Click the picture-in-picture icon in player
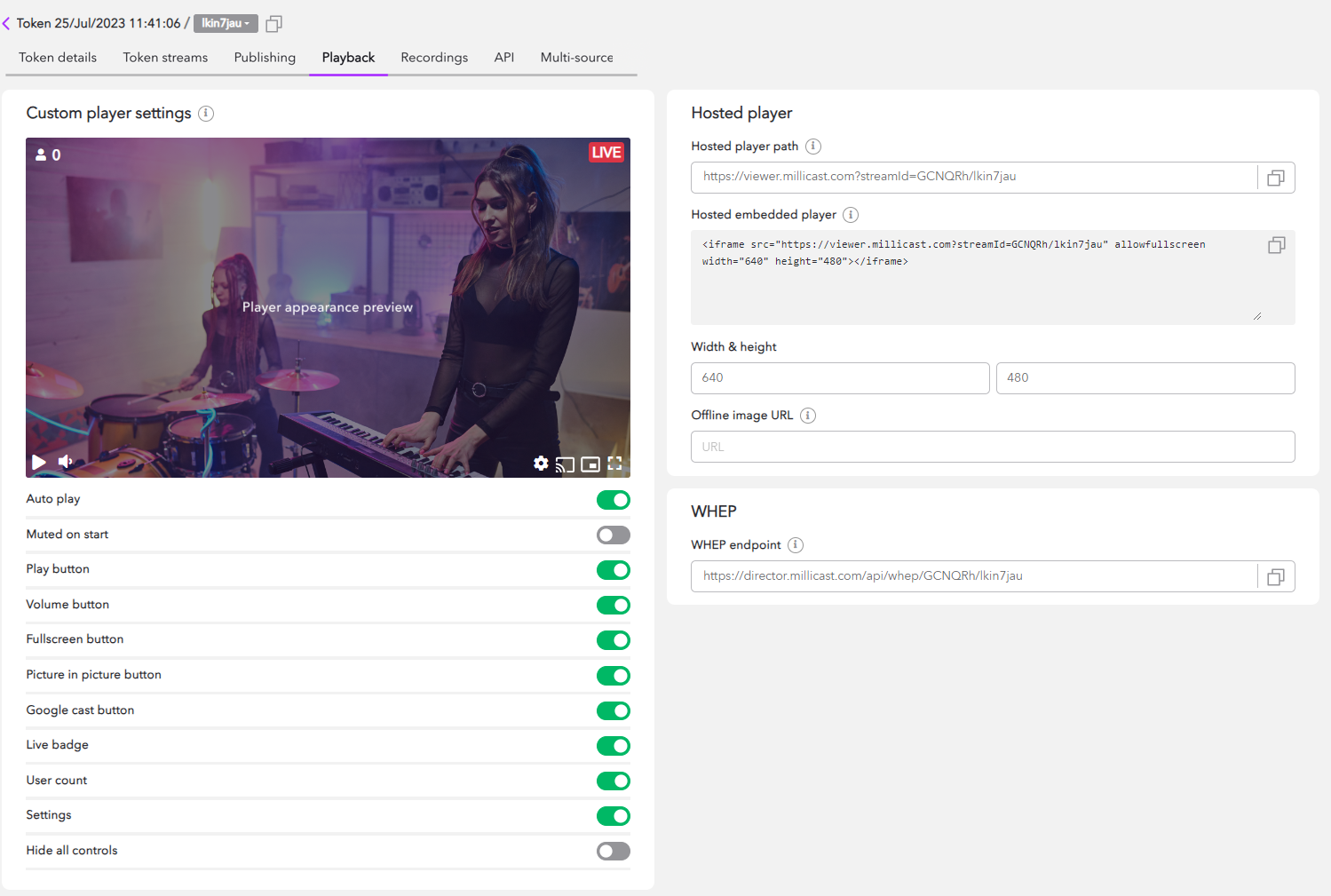The width and height of the screenshot is (1331, 896). (590, 464)
